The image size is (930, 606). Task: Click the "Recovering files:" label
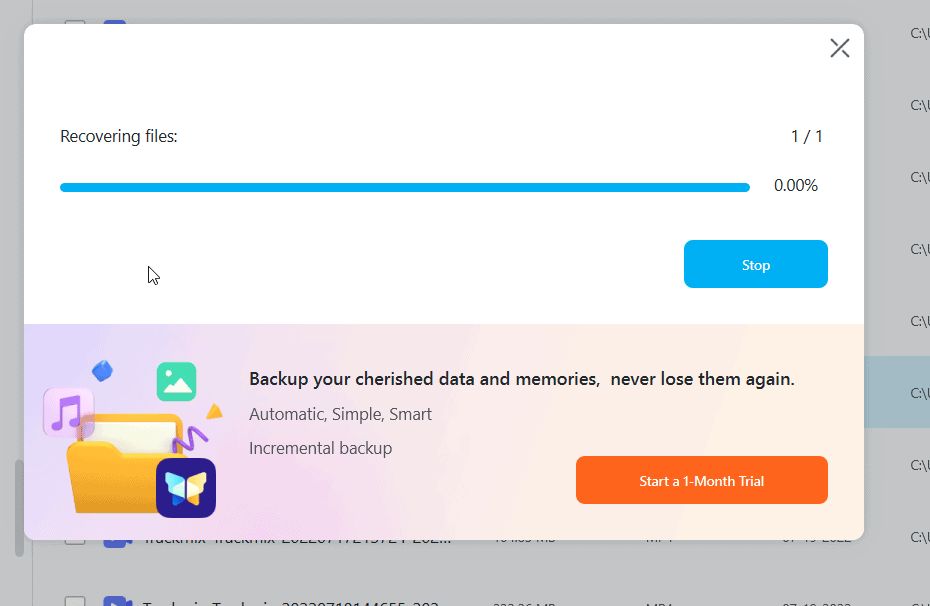click(x=119, y=136)
